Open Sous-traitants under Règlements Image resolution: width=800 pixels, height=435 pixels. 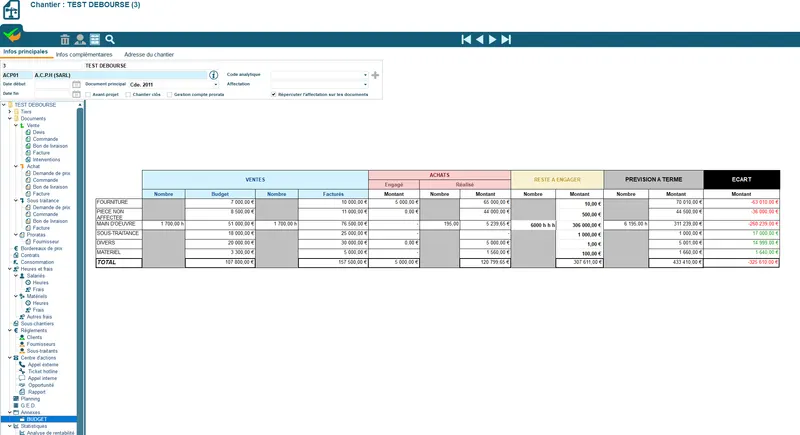pyautogui.click(x=42, y=351)
